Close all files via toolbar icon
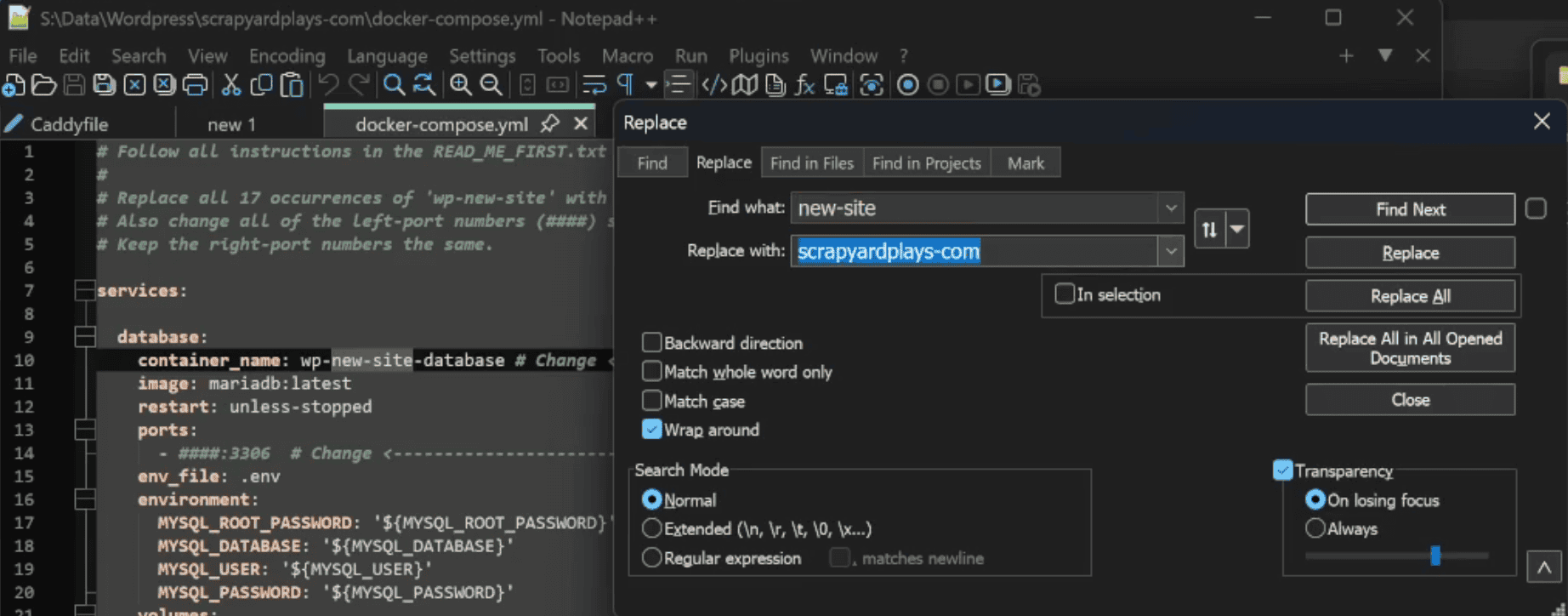The width and height of the screenshot is (1568, 616). coord(164,85)
